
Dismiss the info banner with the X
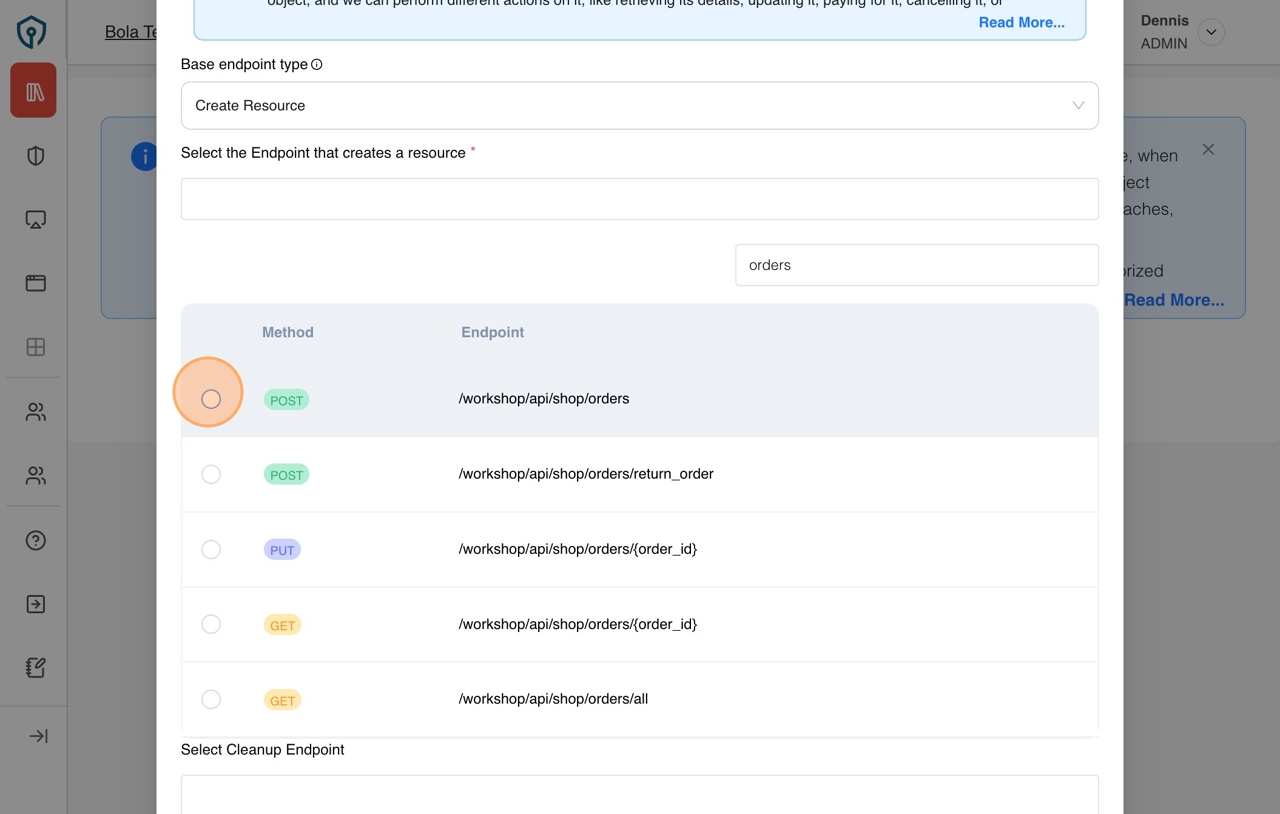[x=1208, y=148]
